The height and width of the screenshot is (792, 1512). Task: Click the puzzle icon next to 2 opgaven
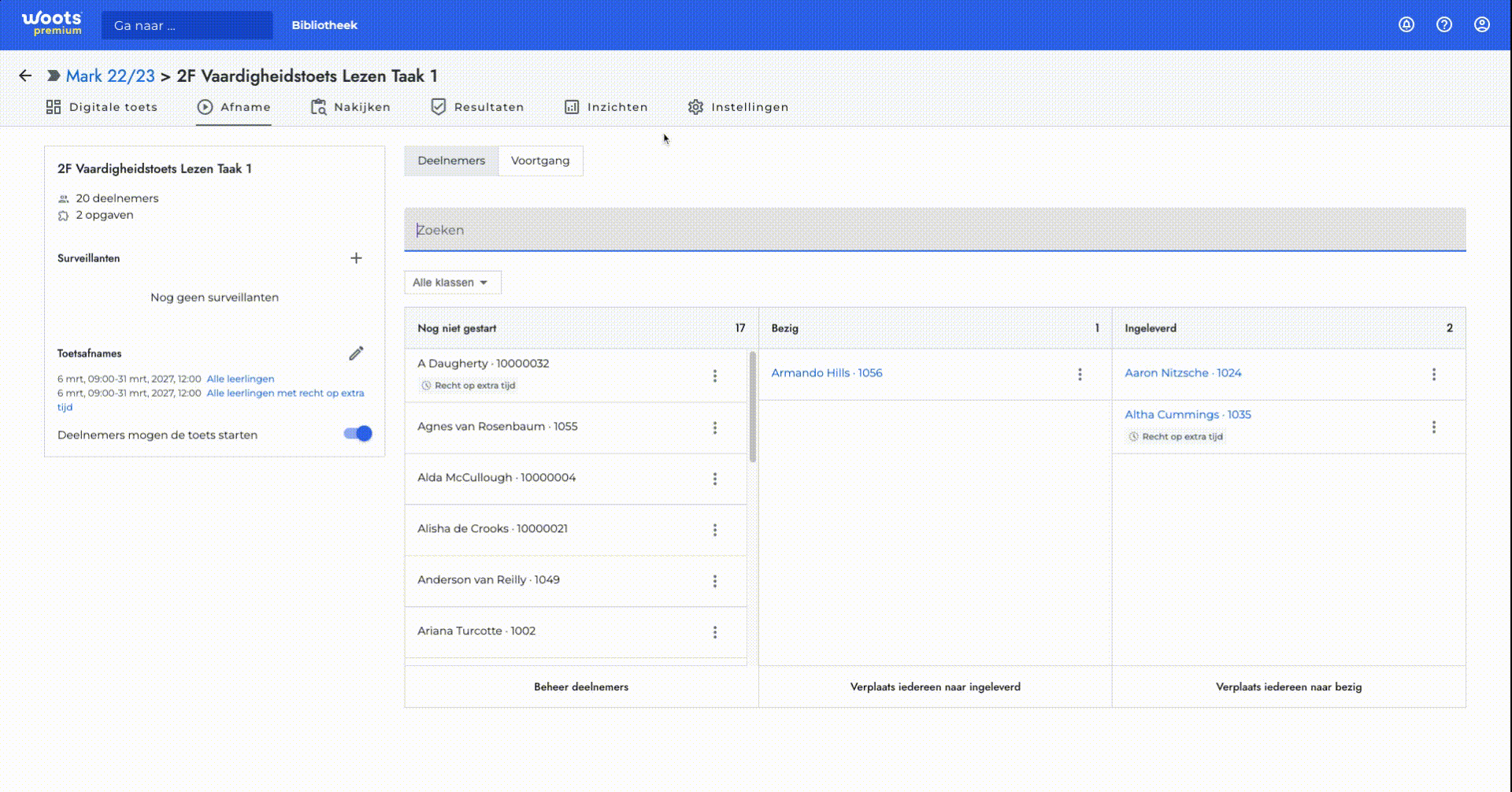[64, 215]
